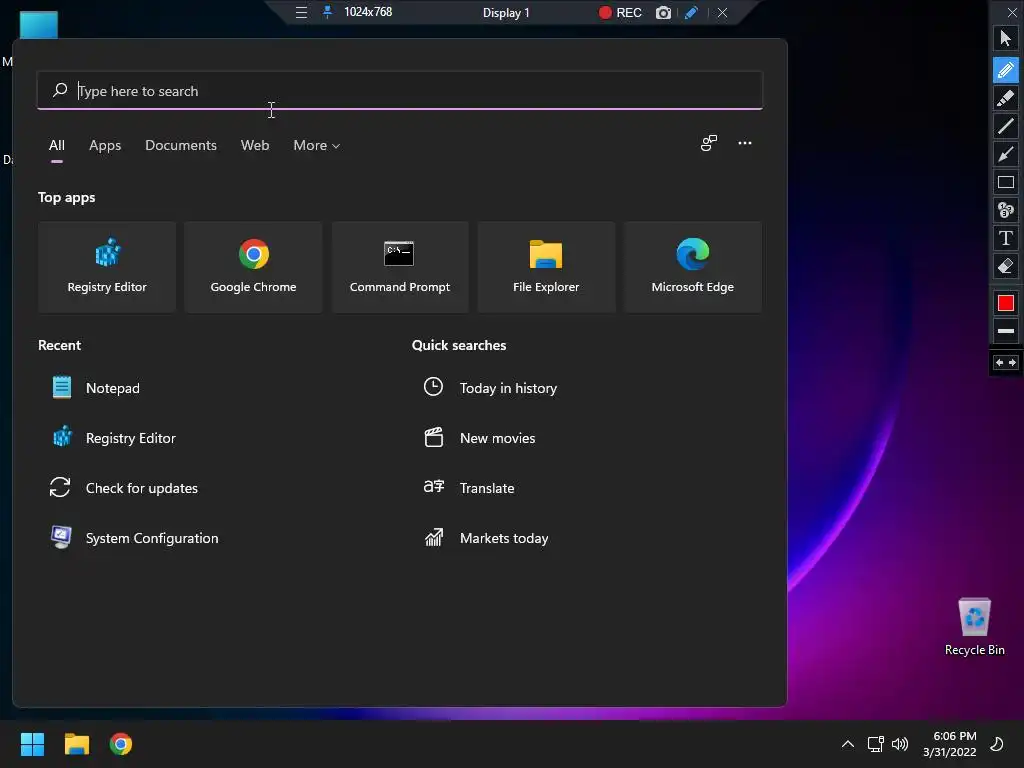Change the line thickness setting
1024x768 pixels.
[1006, 331]
